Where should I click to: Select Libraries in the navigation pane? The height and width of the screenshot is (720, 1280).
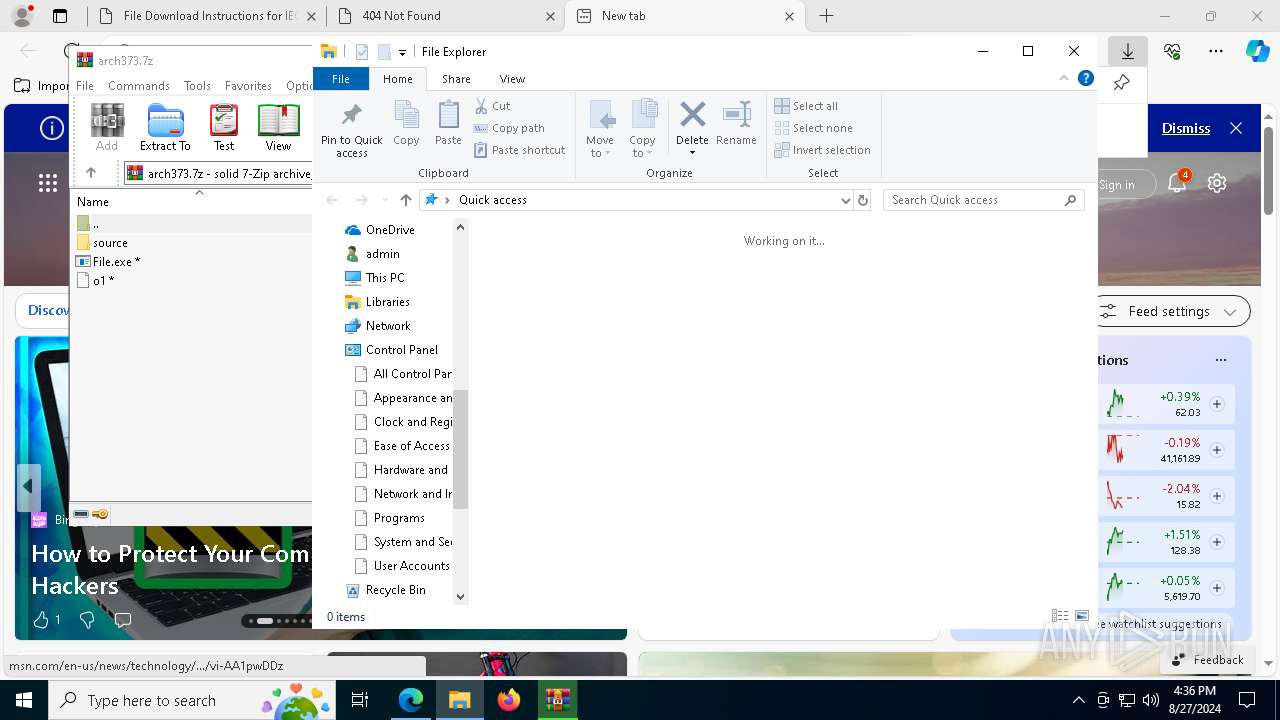coord(387,302)
